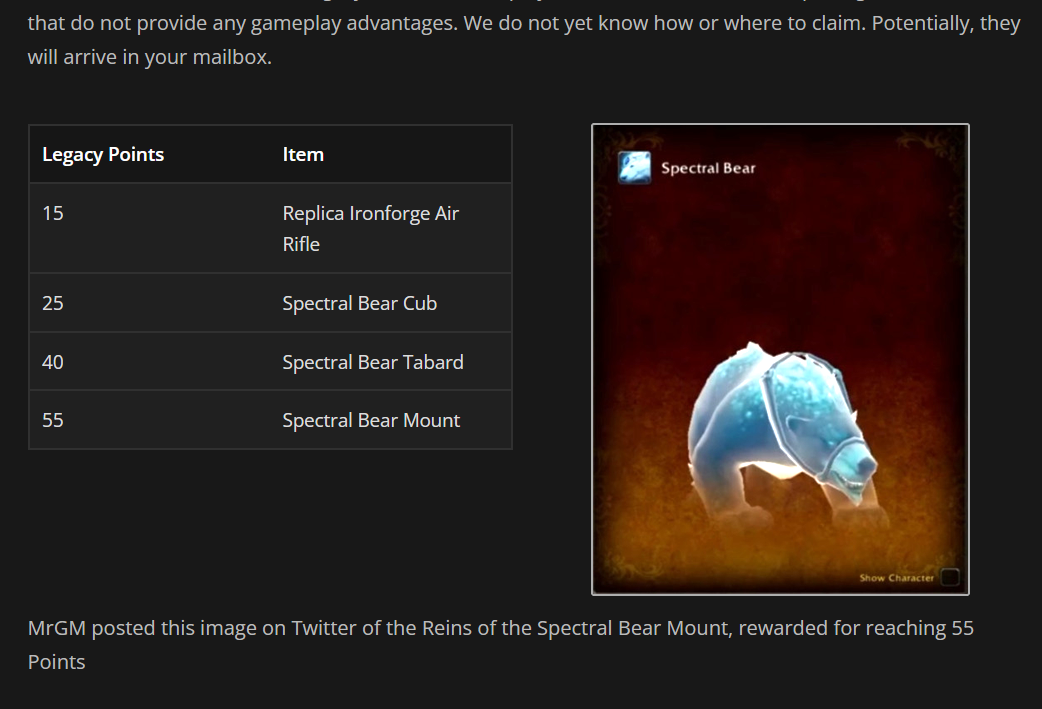1042x709 pixels.
Task: Click the Spectral Bear icon in preview
Action: (634, 167)
